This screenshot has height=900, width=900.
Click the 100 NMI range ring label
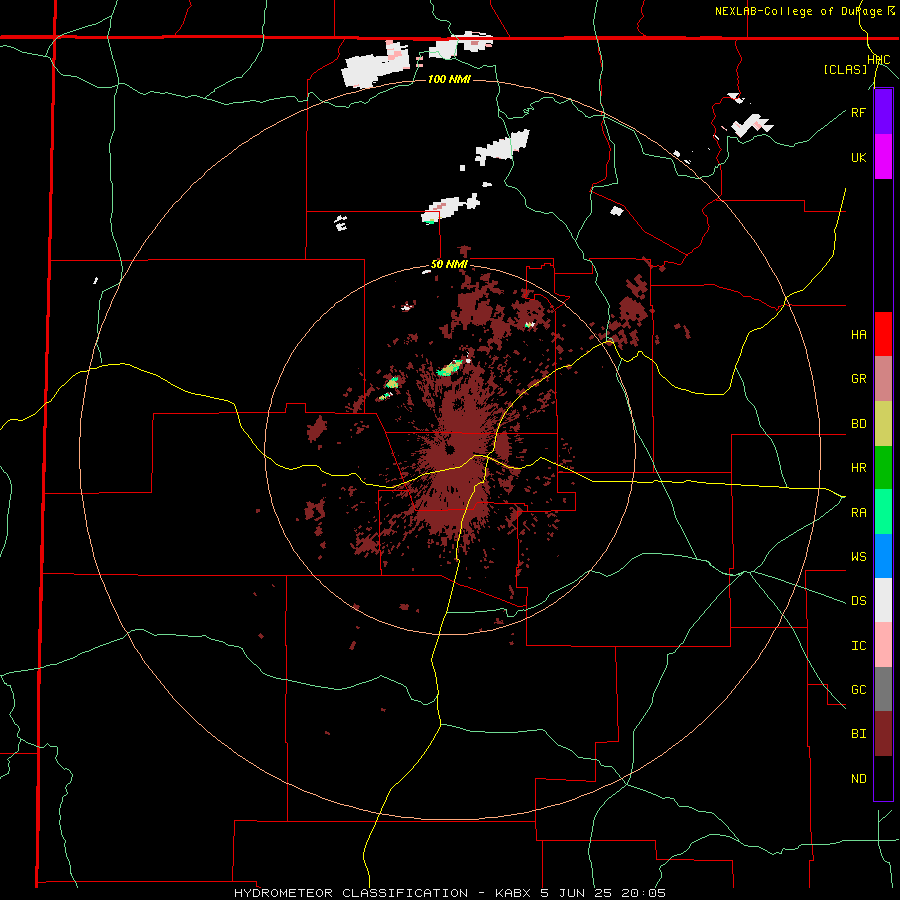coord(449,79)
